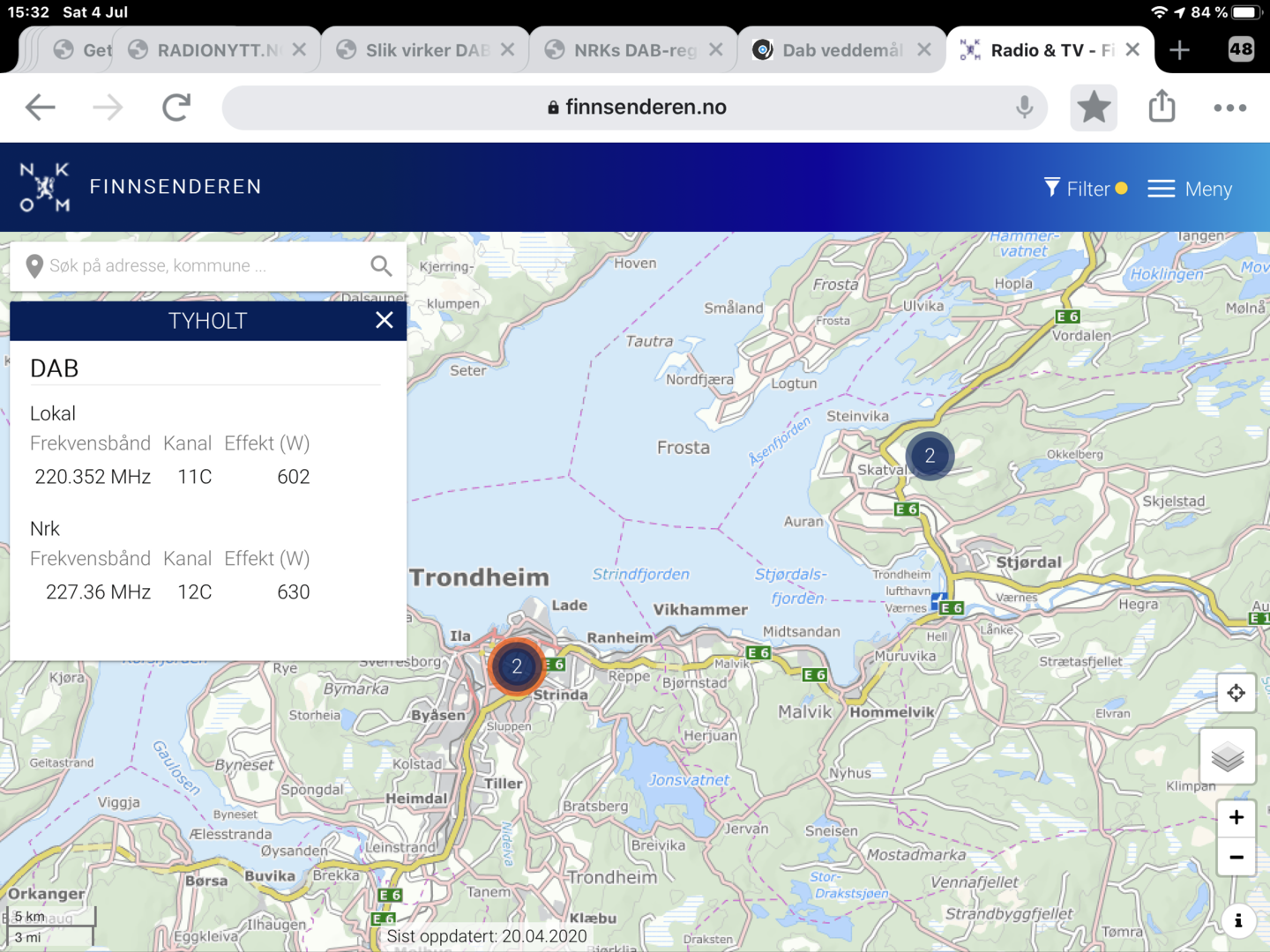Viewport: 1270px width, 952px height.
Task: Zoom out the map
Action: click(x=1236, y=857)
